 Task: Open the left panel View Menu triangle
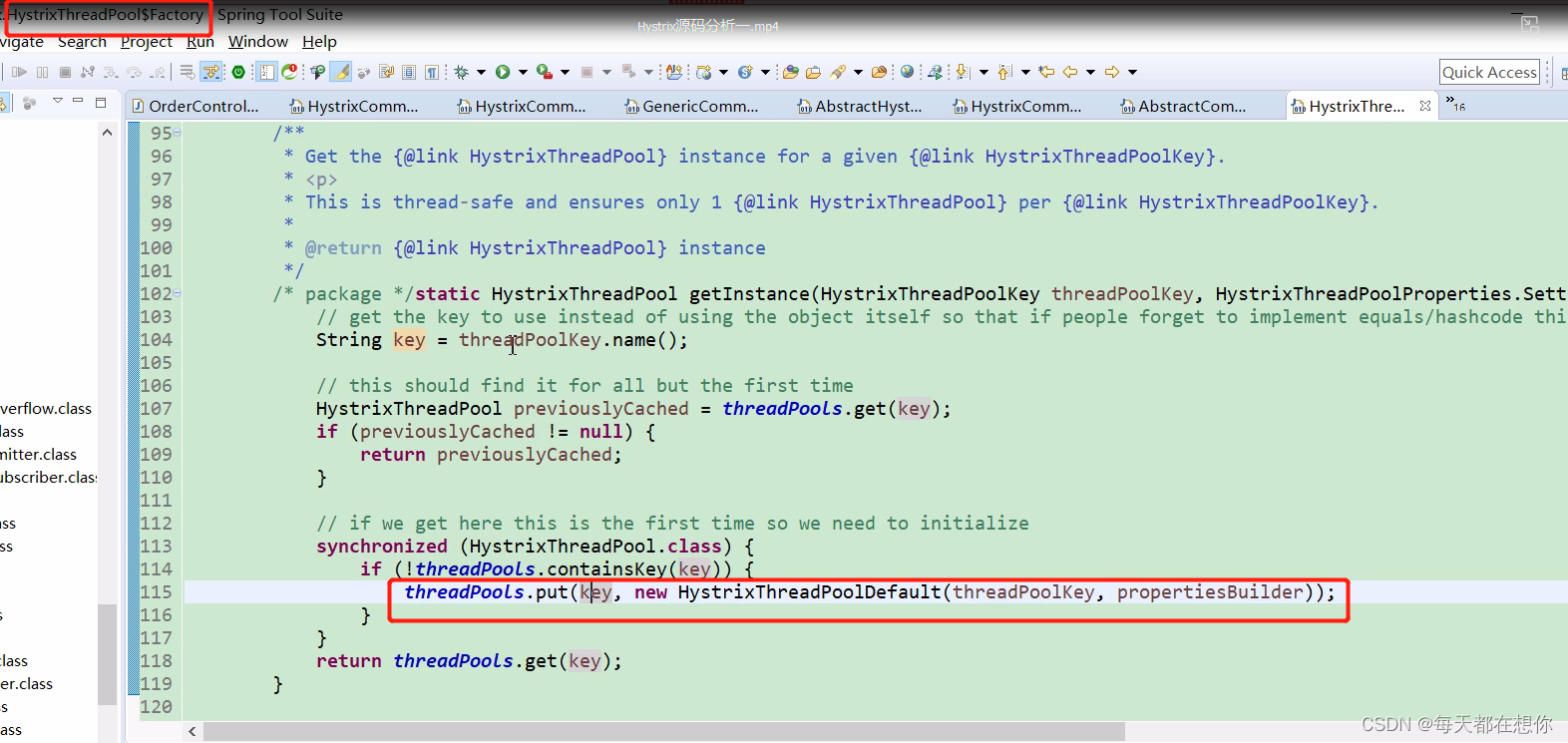(x=58, y=101)
